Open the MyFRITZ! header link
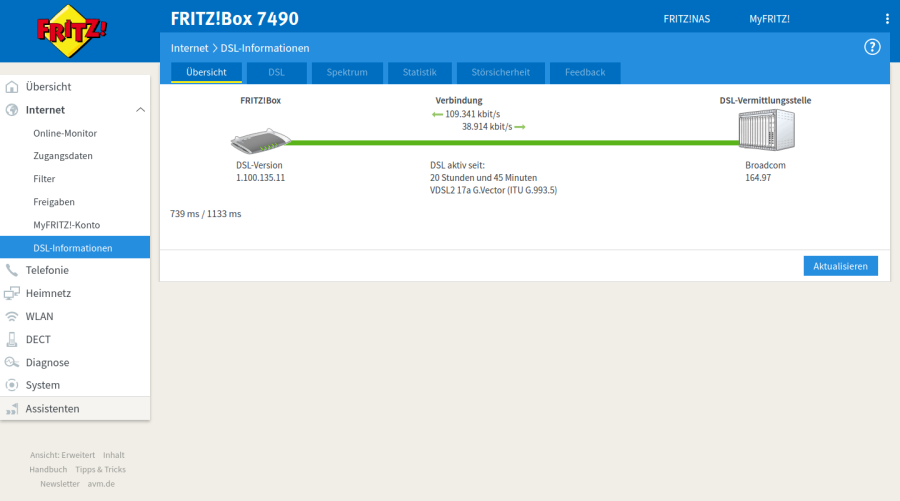This screenshot has height=501, width=900. click(x=769, y=19)
